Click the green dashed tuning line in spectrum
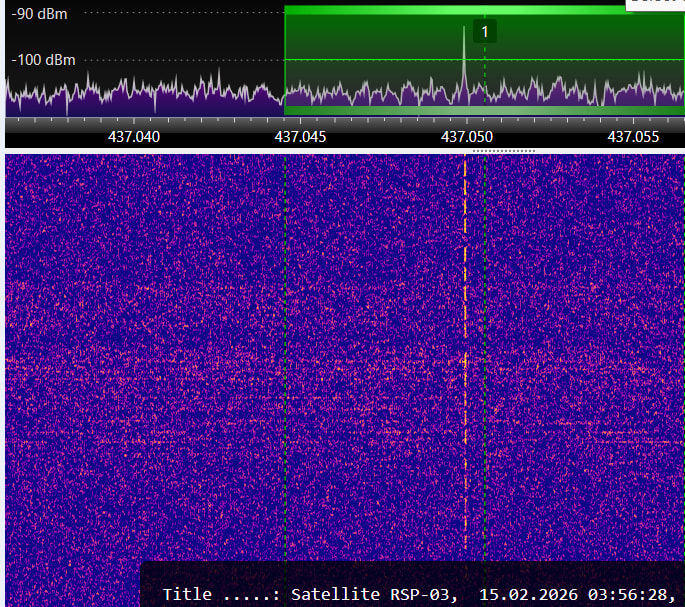This screenshot has height=607, width=685. tap(485, 75)
